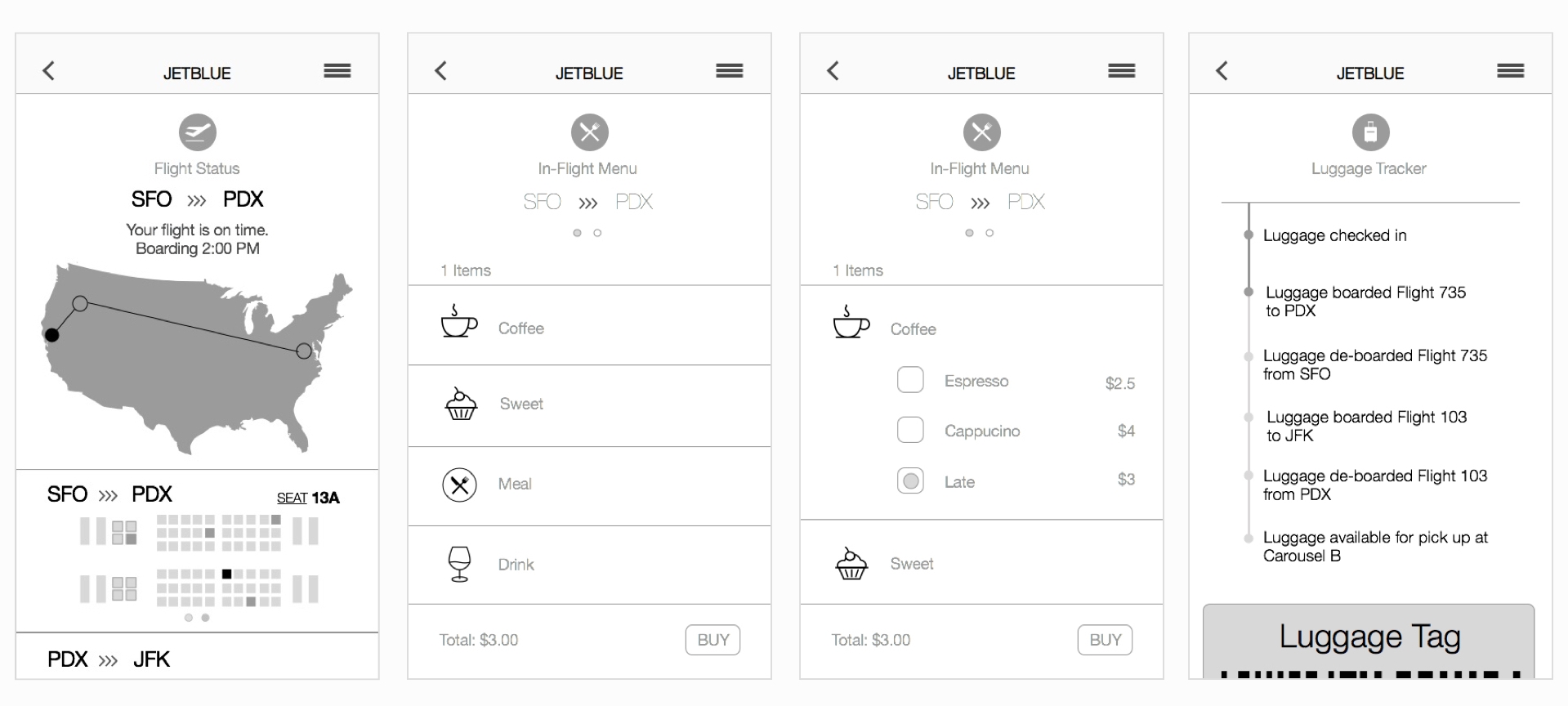The width and height of the screenshot is (1568, 706).
Task: Tap the hollow East Coast destination marker on map
Action: pos(304,351)
